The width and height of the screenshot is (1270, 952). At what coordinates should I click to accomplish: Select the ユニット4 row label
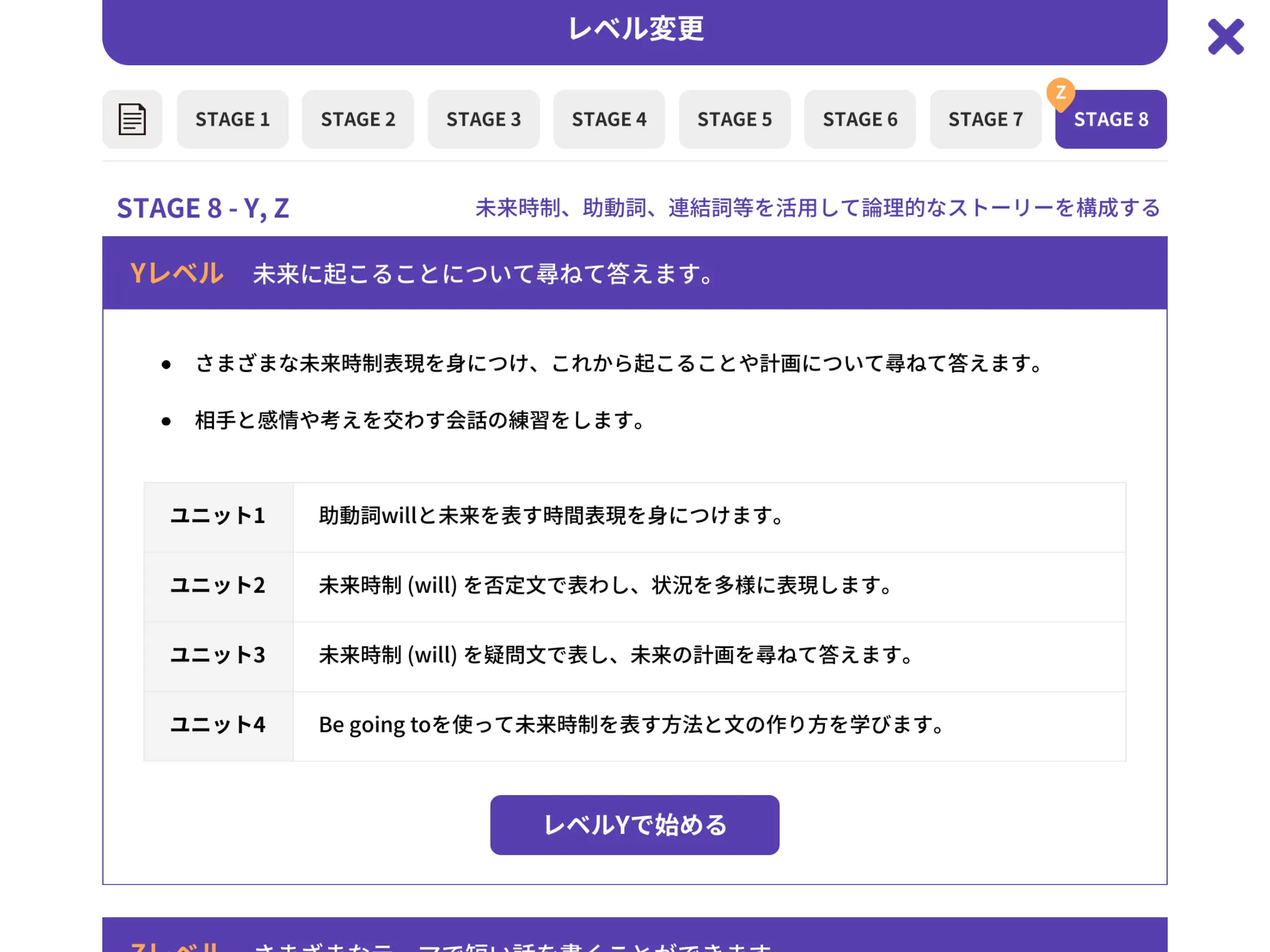(218, 725)
